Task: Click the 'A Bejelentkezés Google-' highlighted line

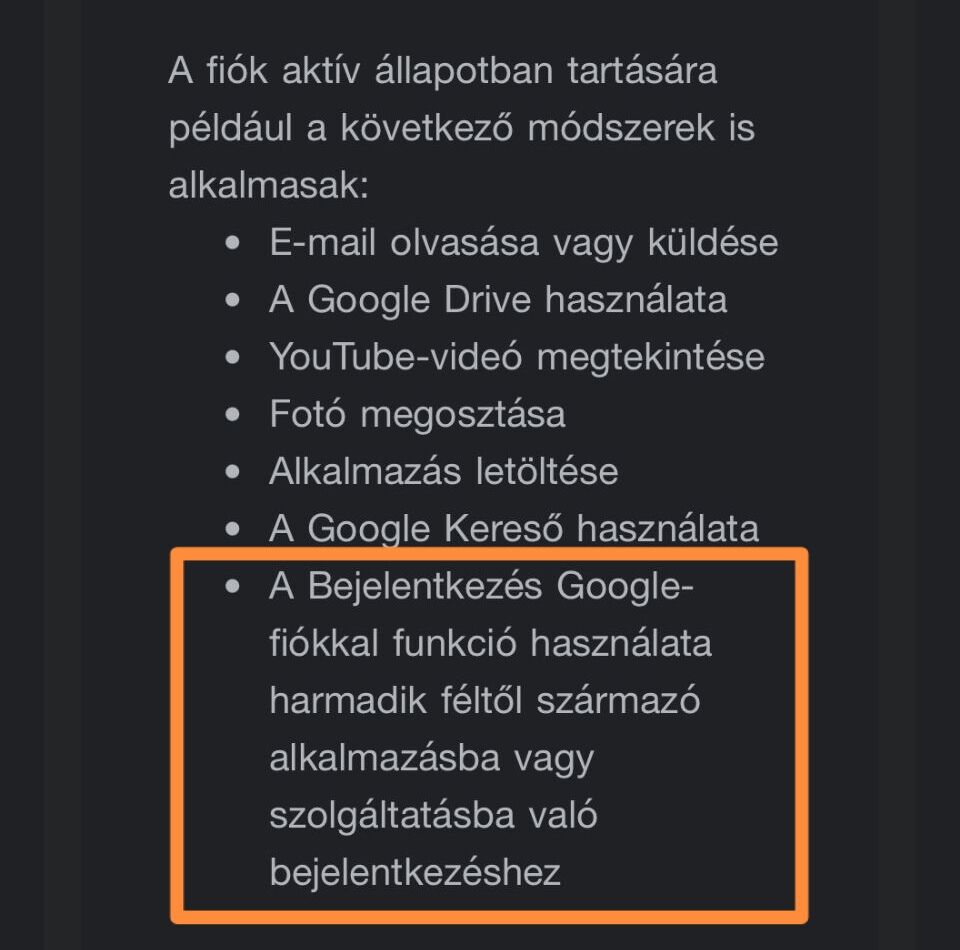Action: tap(481, 586)
